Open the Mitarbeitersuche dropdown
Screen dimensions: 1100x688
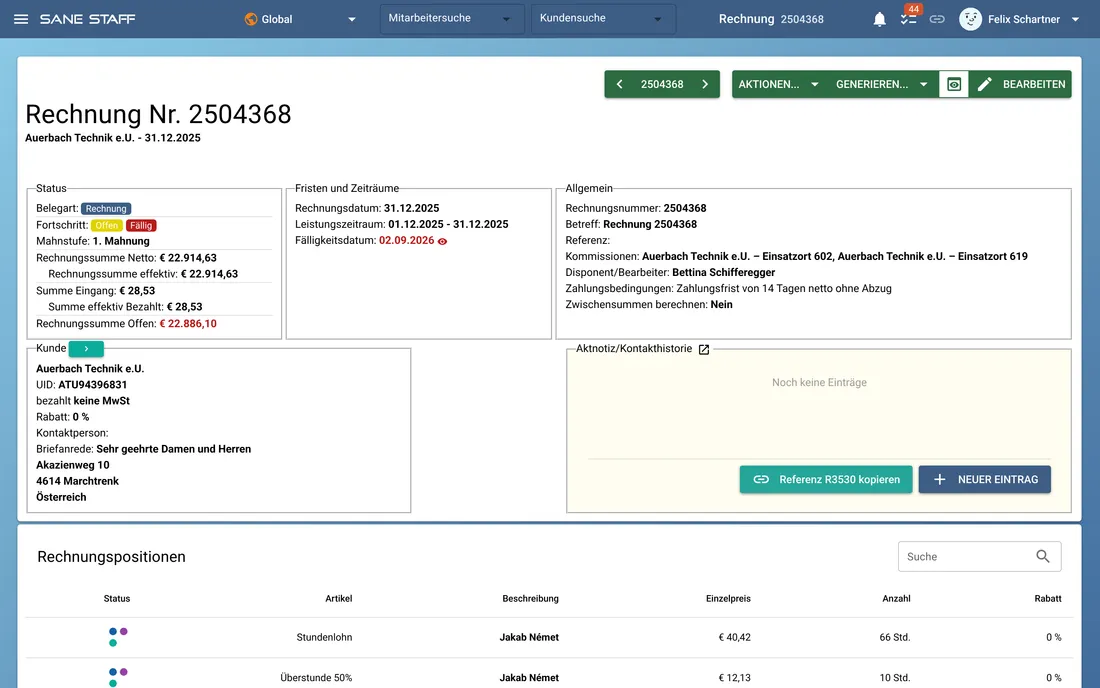[x=452, y=19]
